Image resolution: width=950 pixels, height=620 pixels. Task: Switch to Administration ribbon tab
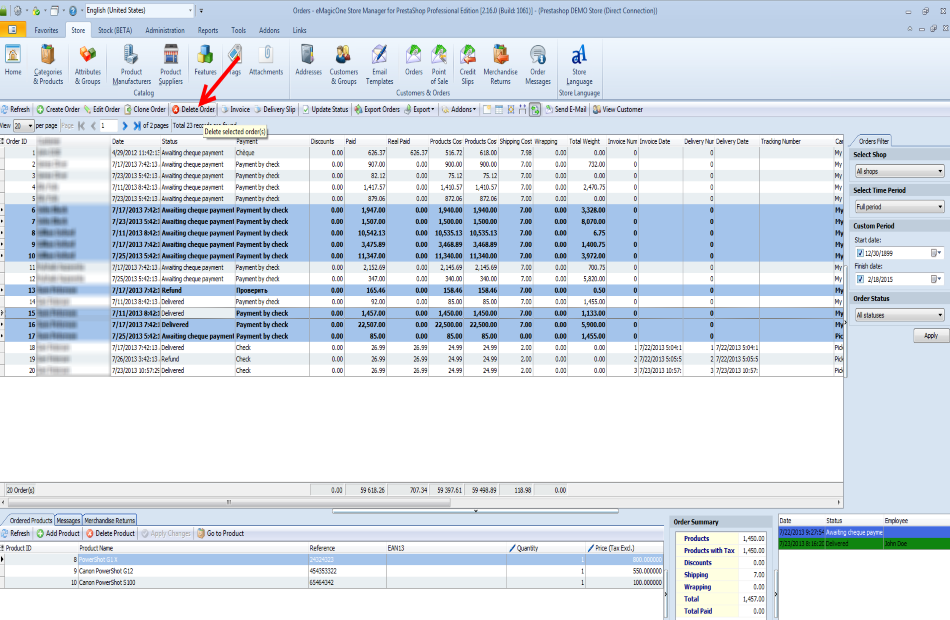pyautogui.click(x=165, y=30)
